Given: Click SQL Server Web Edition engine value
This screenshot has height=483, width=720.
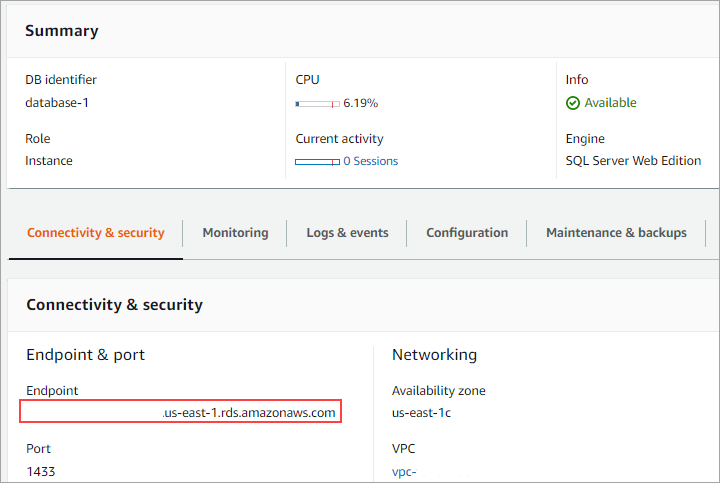Looking at the screenshot, I should click(x=633, y=161).
